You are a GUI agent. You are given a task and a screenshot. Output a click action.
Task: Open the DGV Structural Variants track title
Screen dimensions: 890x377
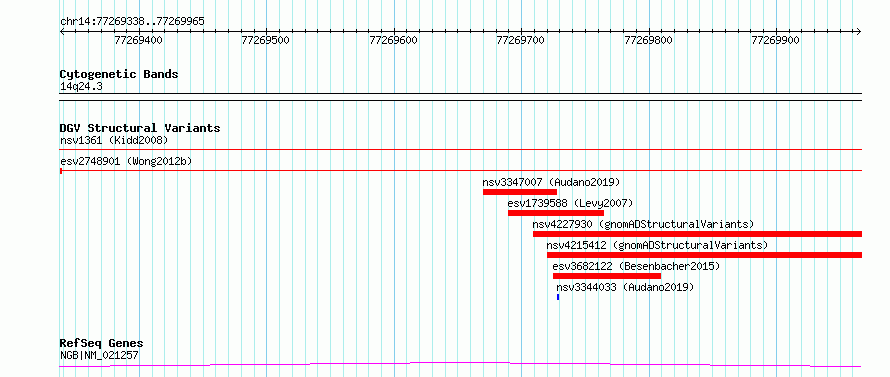[x=140, y=128]
